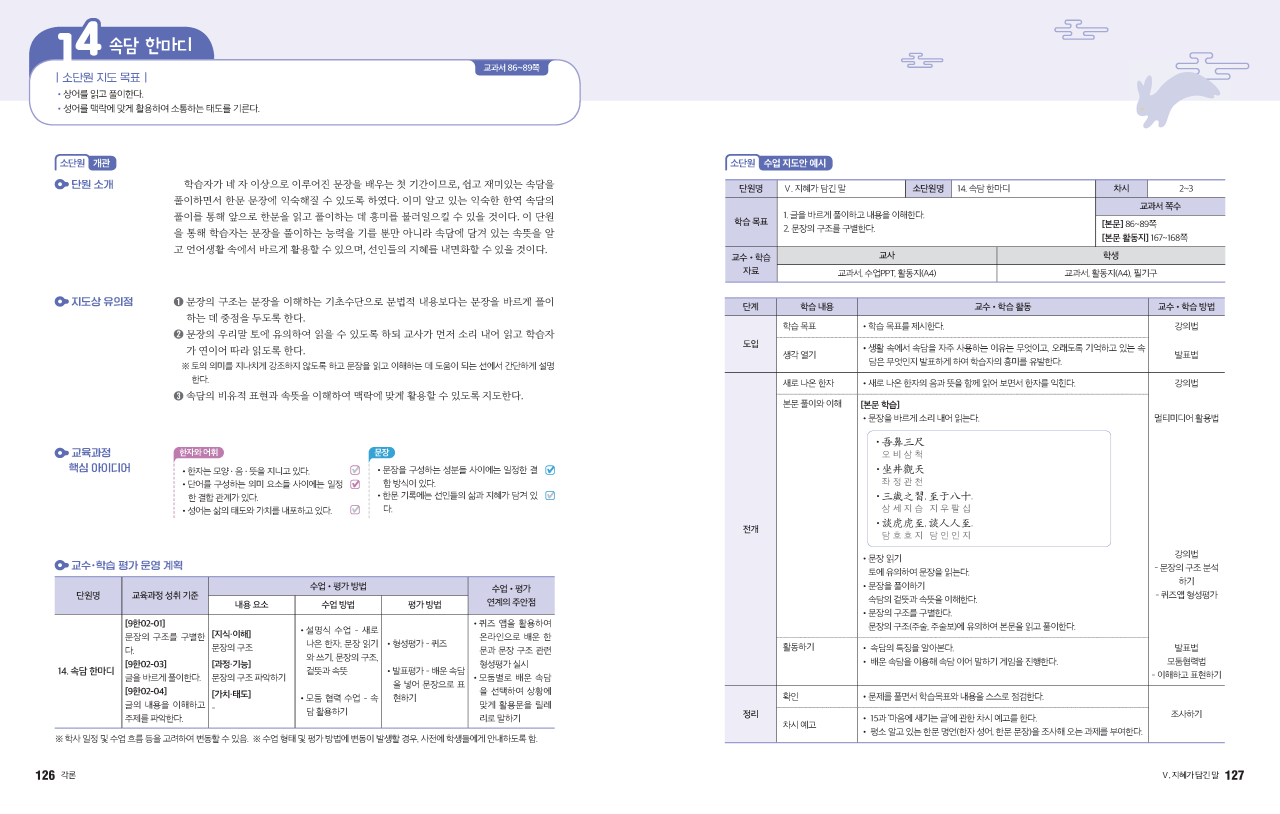Click the bullet icon beside 교수·학습 평가 운영 계획

click(x=61, y=566)
